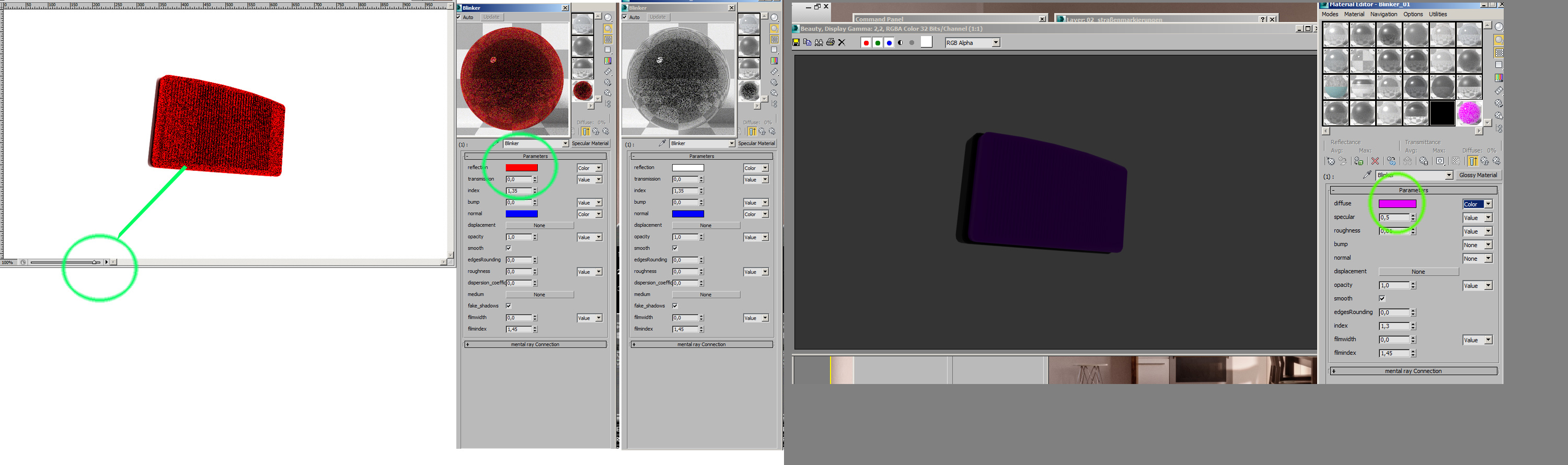
Task: Select the black sample slot in Blinker_01 editor
Action: (x=1442, y=113)
